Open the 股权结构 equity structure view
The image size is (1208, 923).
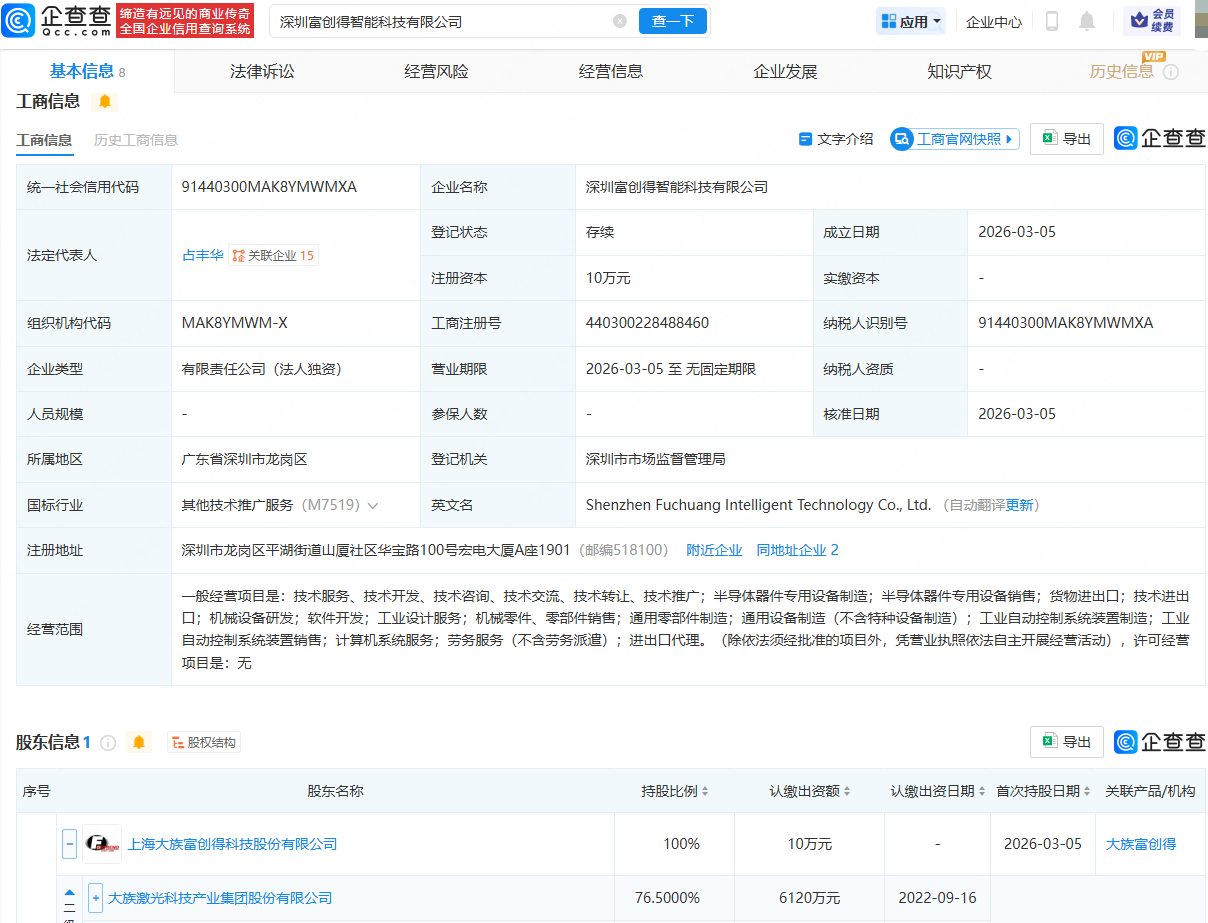point(203,742)
